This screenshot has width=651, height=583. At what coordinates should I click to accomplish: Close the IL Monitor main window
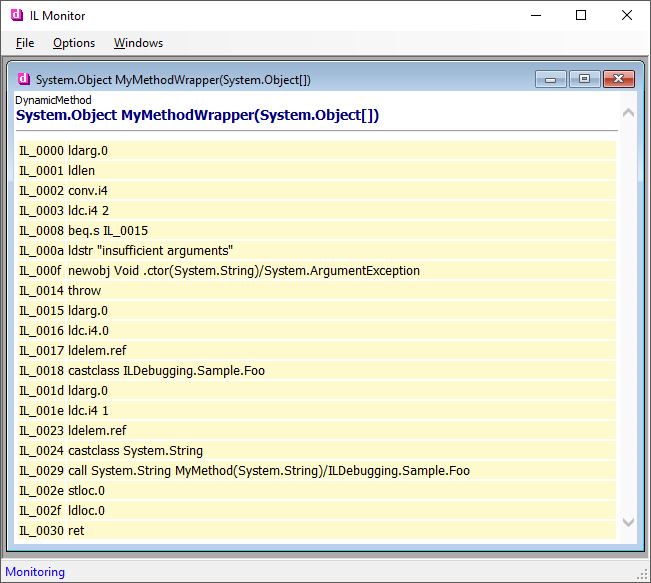(x=627, y=15)
